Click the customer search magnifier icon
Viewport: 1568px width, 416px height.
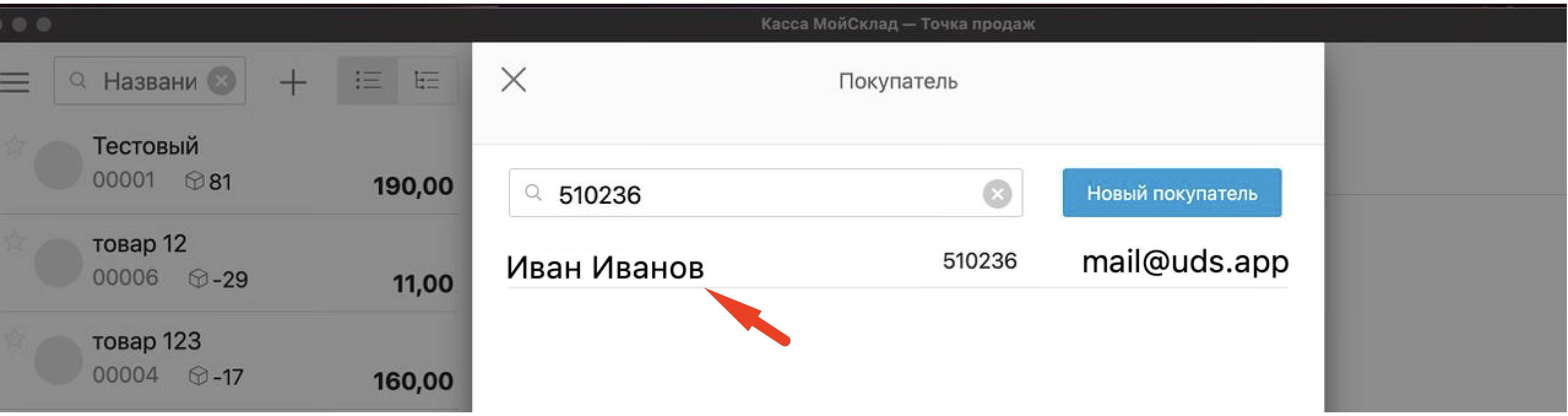pos(533,193)
